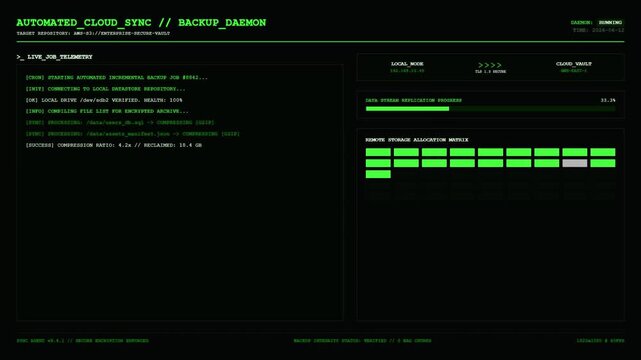Click the TLS 1.3 secure label

pyautogui.click(x=490, y=72)
